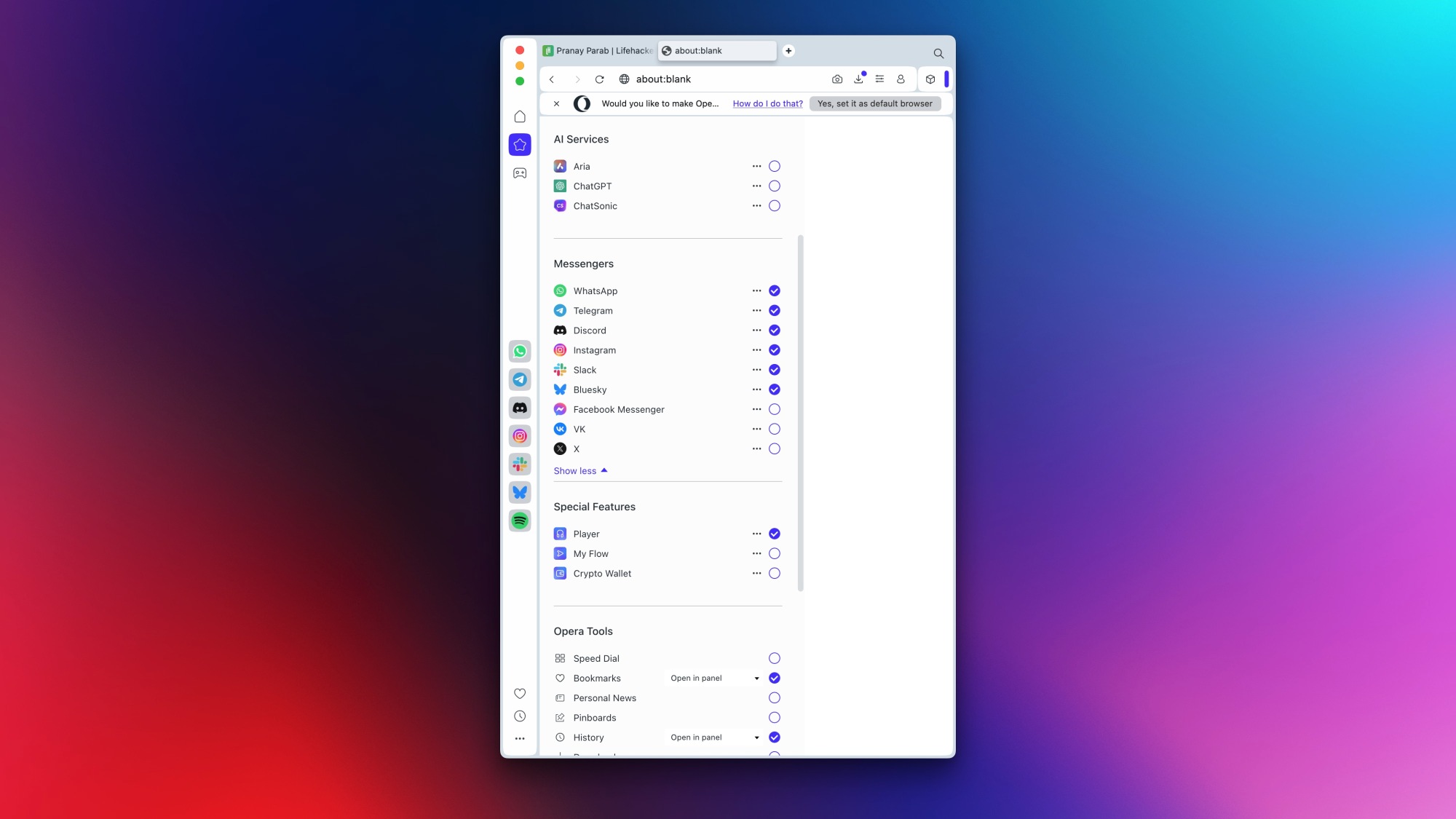Screen dimensions: 1456x819
Task: Open sidebar setup three-dots menu
Action: [x=520, y=738]
